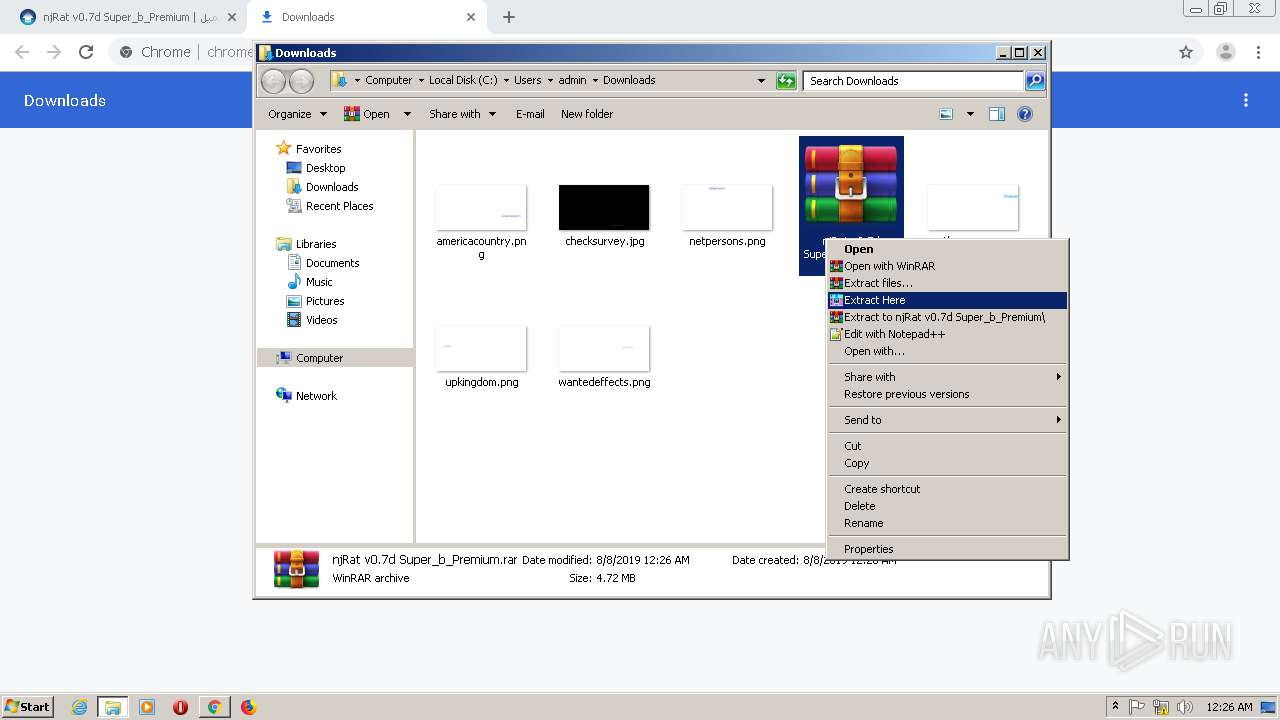Viewport: 1280px width, 720px height.
Task: Click the Windows Start button
Action: (x=27, y=706)
